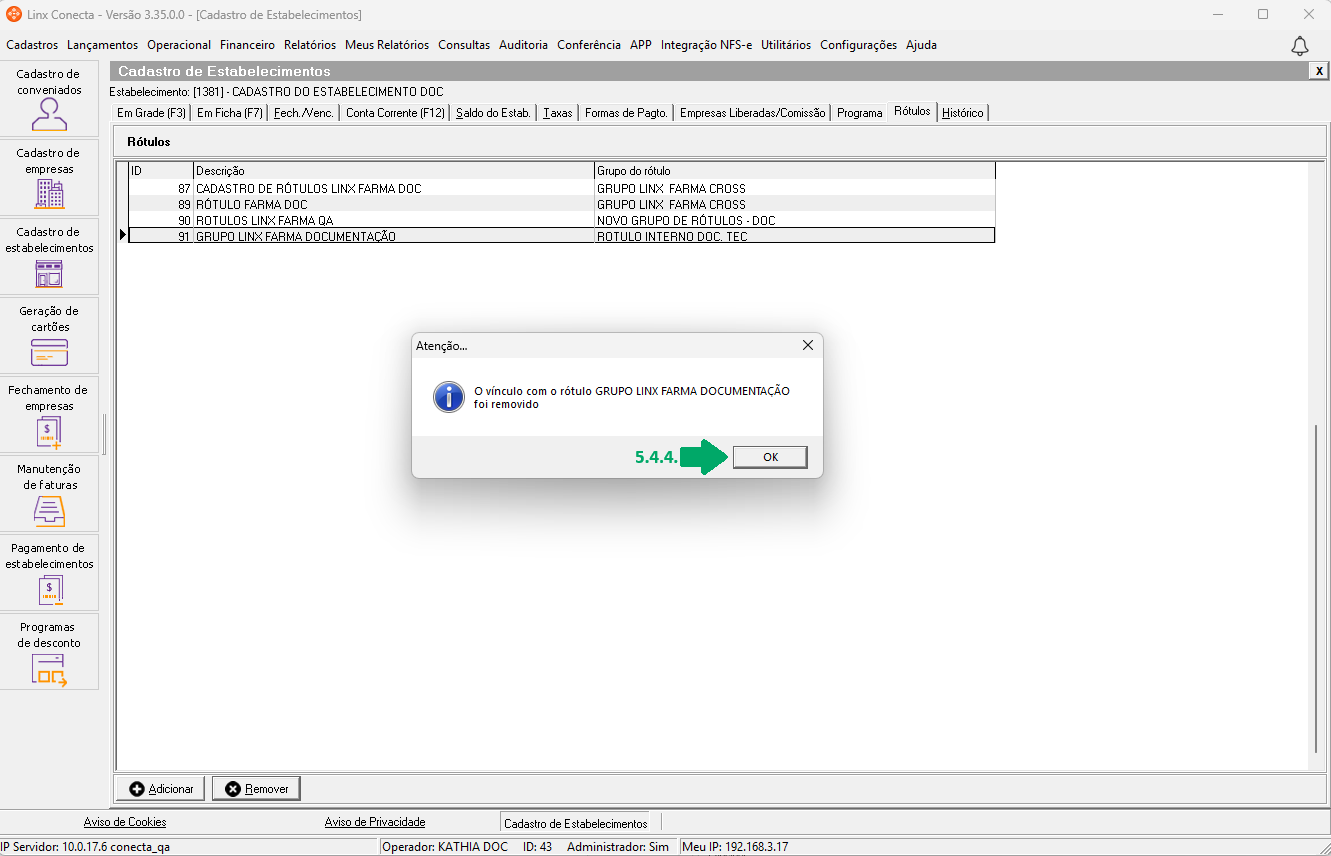Switch to the Em Ficha (F7) tab
This screenshot has width=1331, height=856.
click(229, 113)
